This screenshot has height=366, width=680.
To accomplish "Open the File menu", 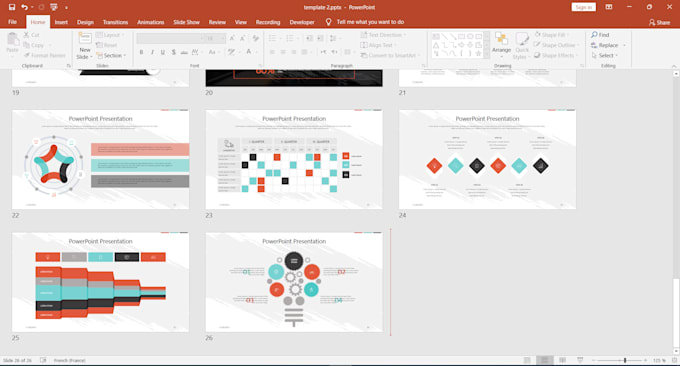I will click(13, 22).
